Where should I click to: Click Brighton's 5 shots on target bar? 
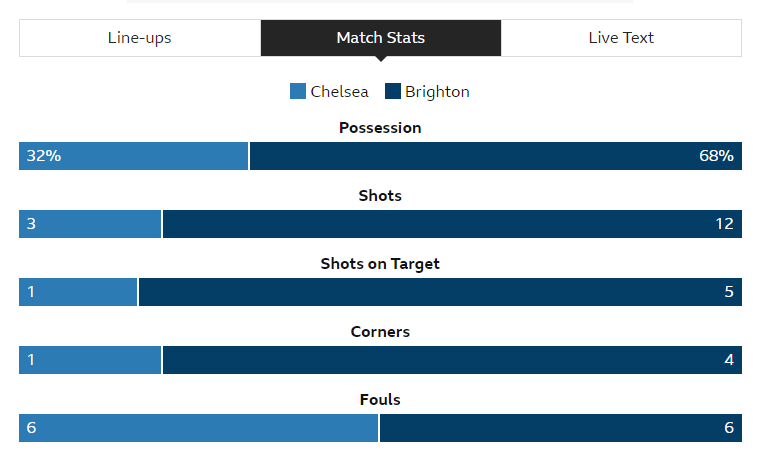[440, 292]
